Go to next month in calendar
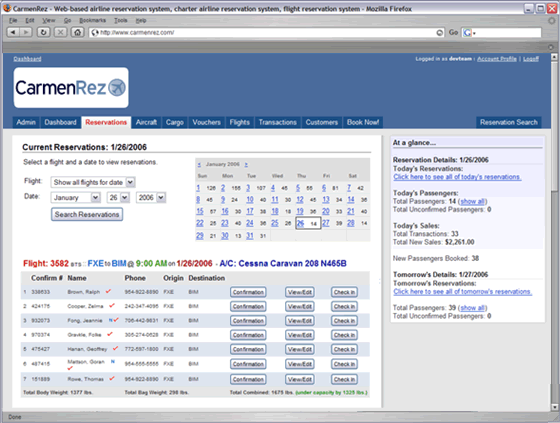This screenshot has width=560, height=423. point(246,164)
